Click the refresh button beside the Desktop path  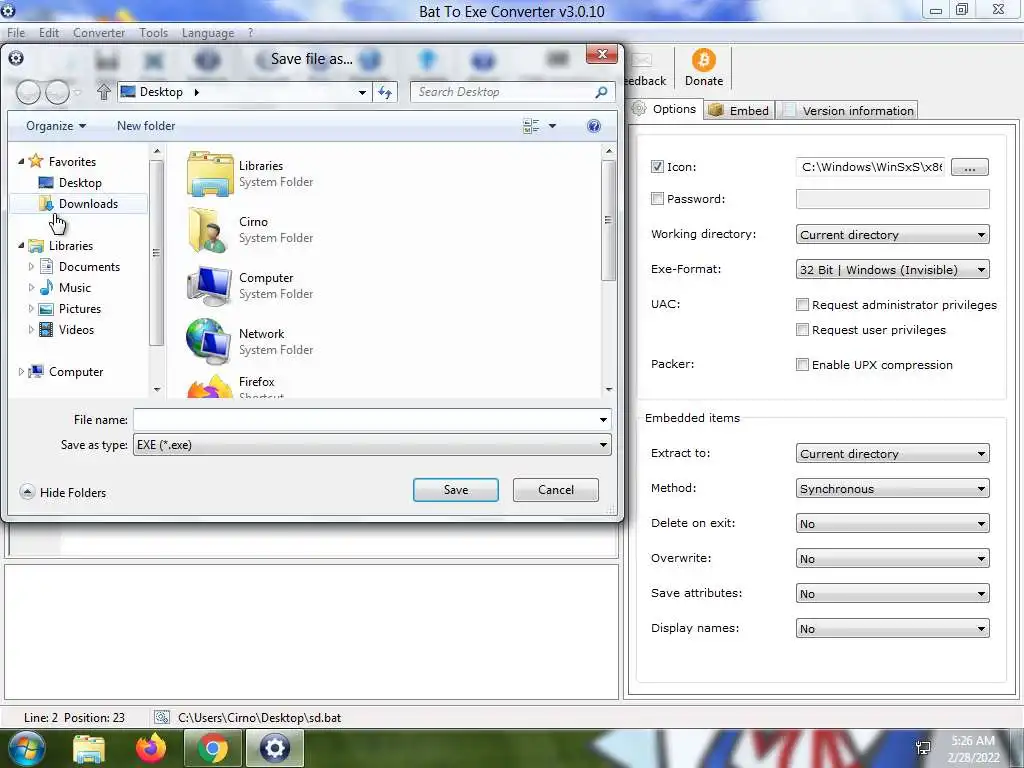pos(385,92)
